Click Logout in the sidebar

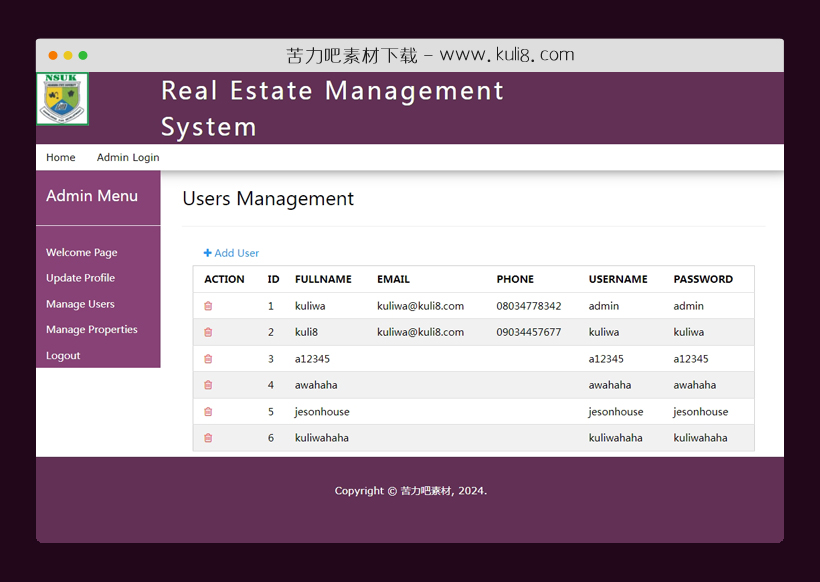tap(63, 356)
